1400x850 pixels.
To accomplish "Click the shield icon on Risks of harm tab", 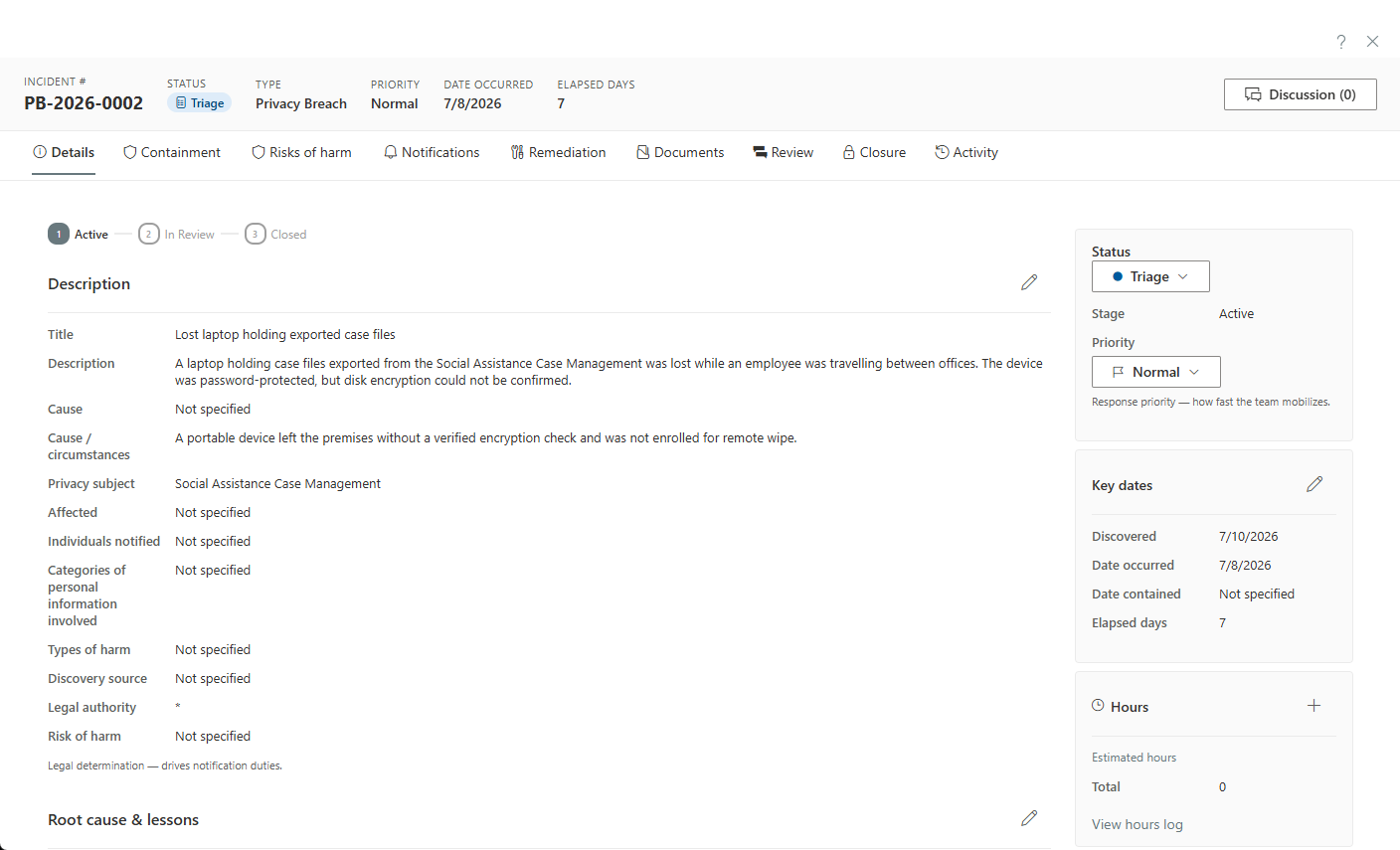I will coord(259,152).
